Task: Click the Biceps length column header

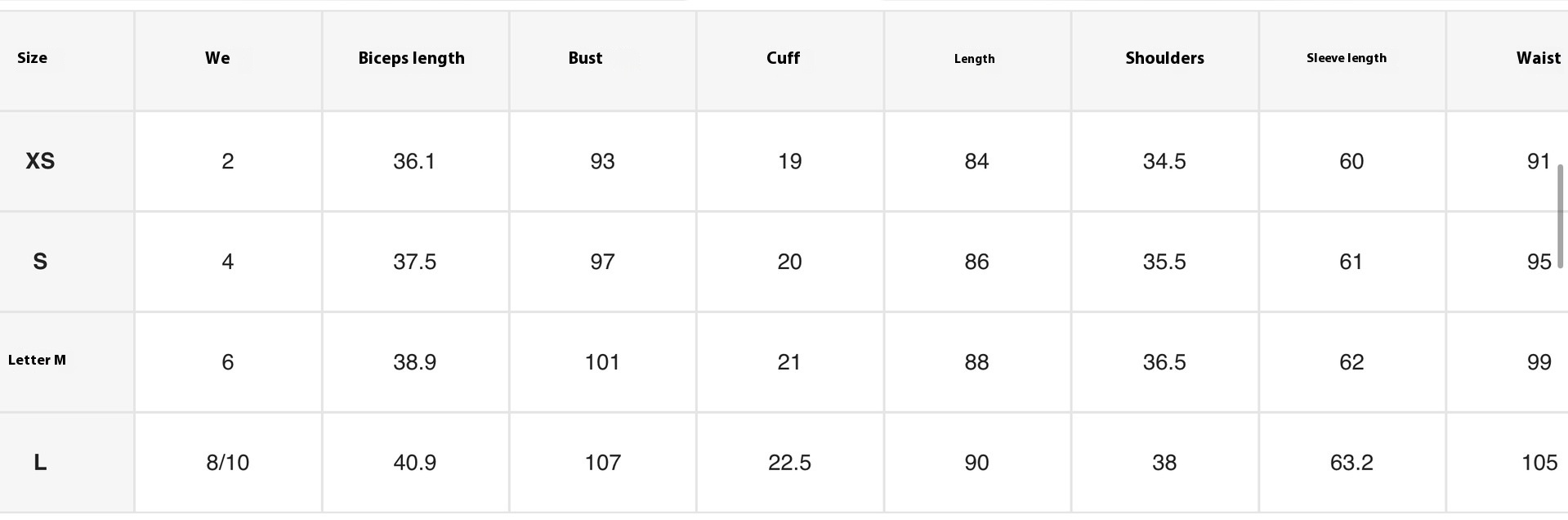Action: click(x=411, y=58)
